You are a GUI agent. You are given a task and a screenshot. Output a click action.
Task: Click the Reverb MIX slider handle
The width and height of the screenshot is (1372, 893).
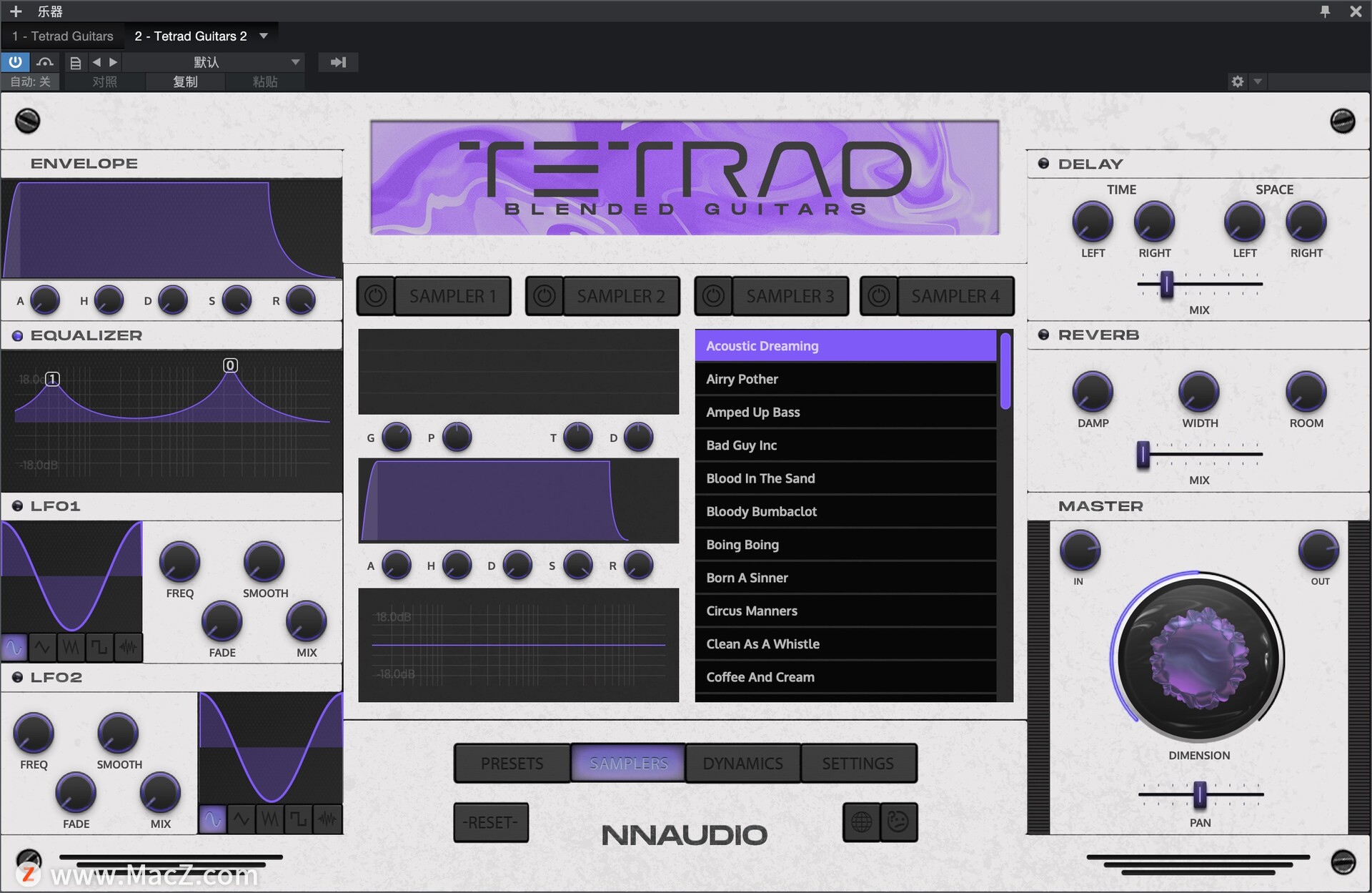pos(1143,454)
